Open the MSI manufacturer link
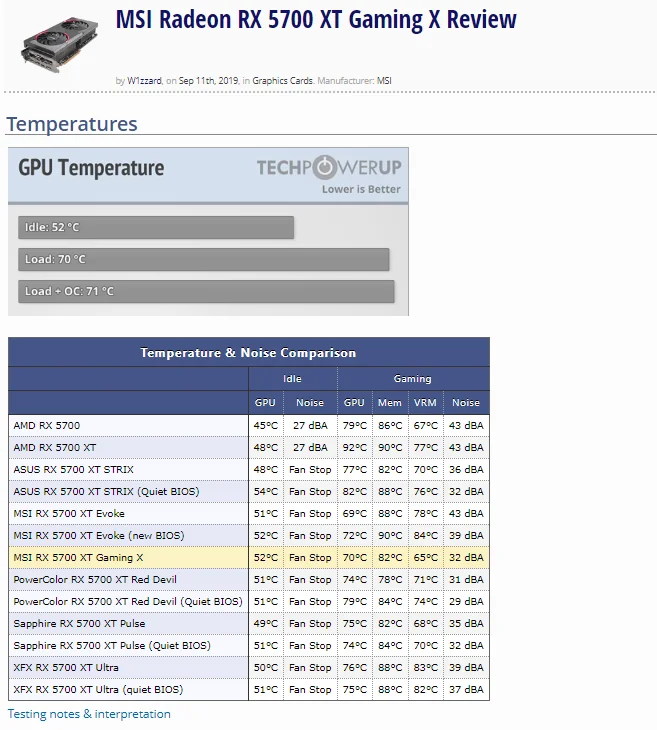The width and height of the screenshot is (657, 730). (384, 81)
